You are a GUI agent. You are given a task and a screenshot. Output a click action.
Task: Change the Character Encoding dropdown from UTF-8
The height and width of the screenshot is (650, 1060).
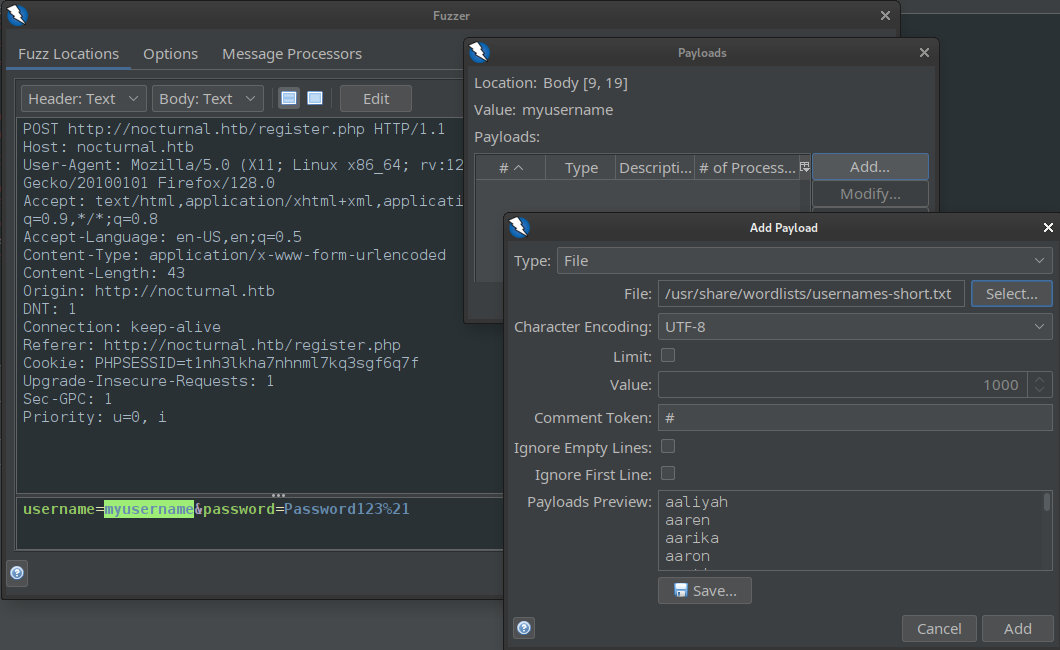click(x=855, y=326)
